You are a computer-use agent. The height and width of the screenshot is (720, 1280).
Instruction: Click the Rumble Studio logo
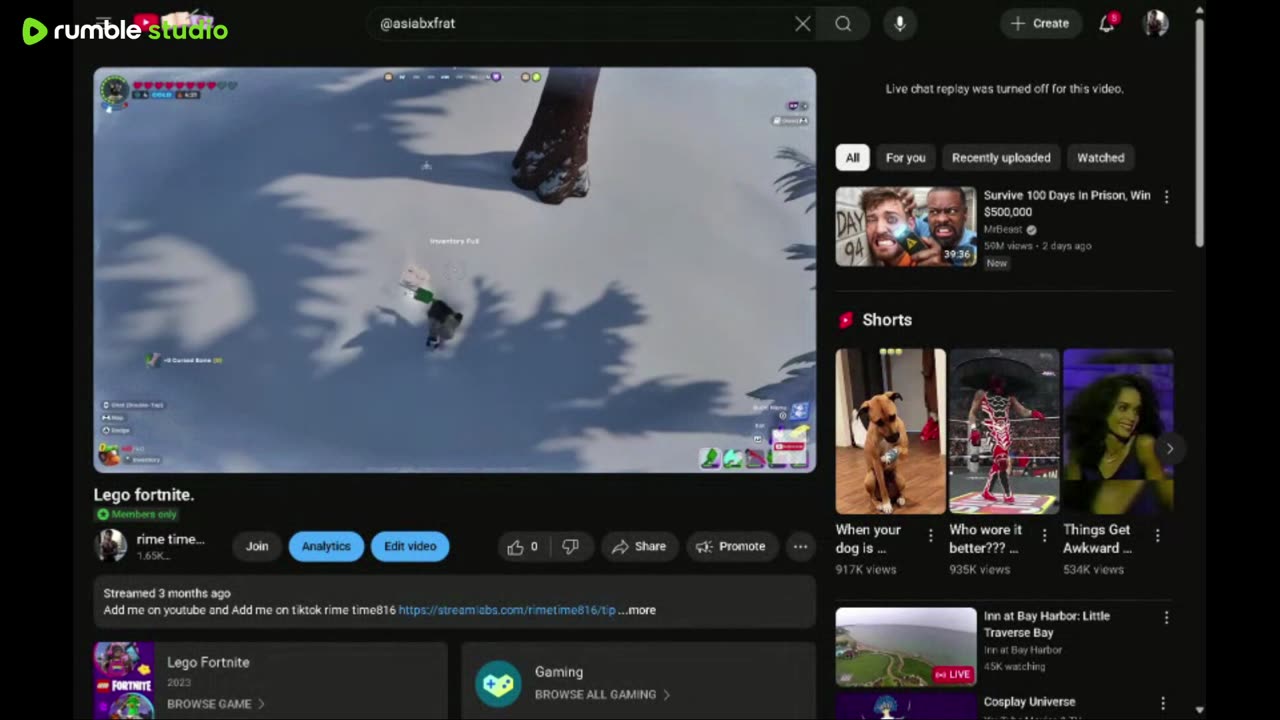[x=125, y=30]
